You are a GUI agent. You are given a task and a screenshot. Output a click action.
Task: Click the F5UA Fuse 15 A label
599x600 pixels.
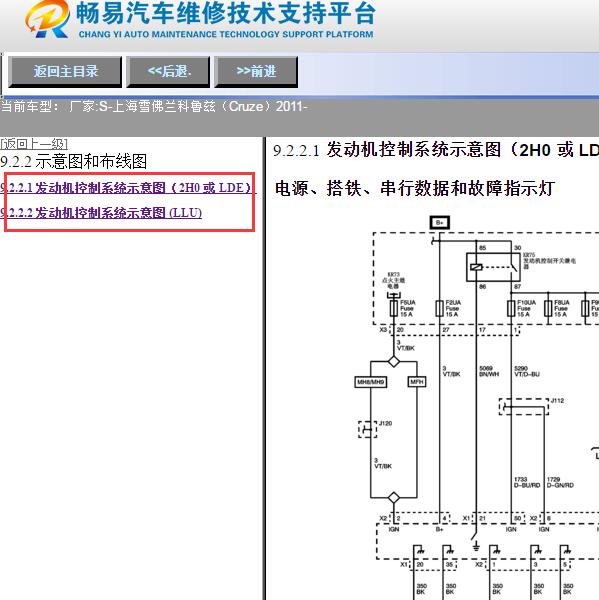(x=408, y=308)
